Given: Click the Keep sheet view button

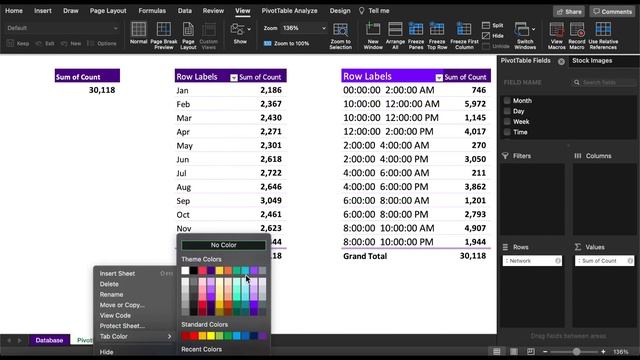Looking at the screenshot, I should pos(18,43).
